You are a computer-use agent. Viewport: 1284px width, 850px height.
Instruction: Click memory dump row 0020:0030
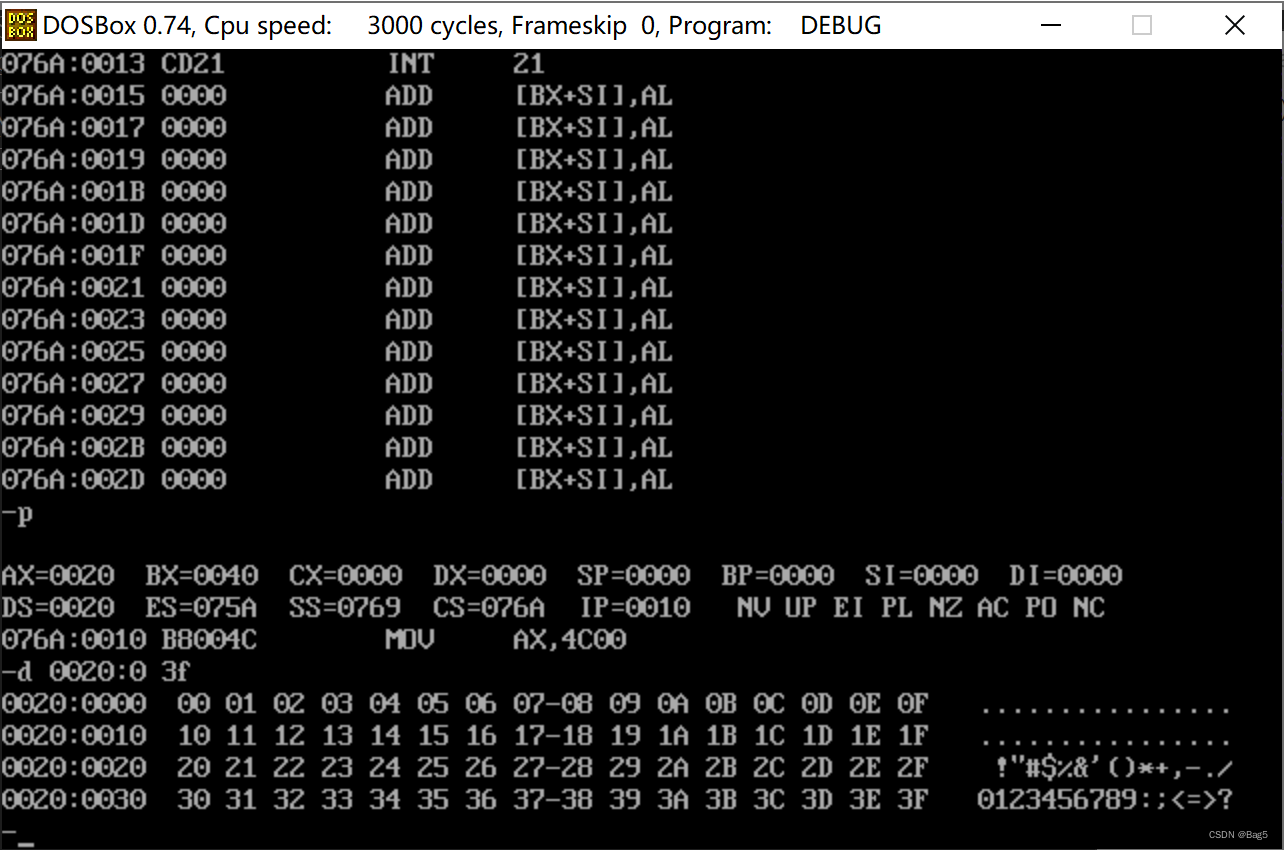(617, 800)
